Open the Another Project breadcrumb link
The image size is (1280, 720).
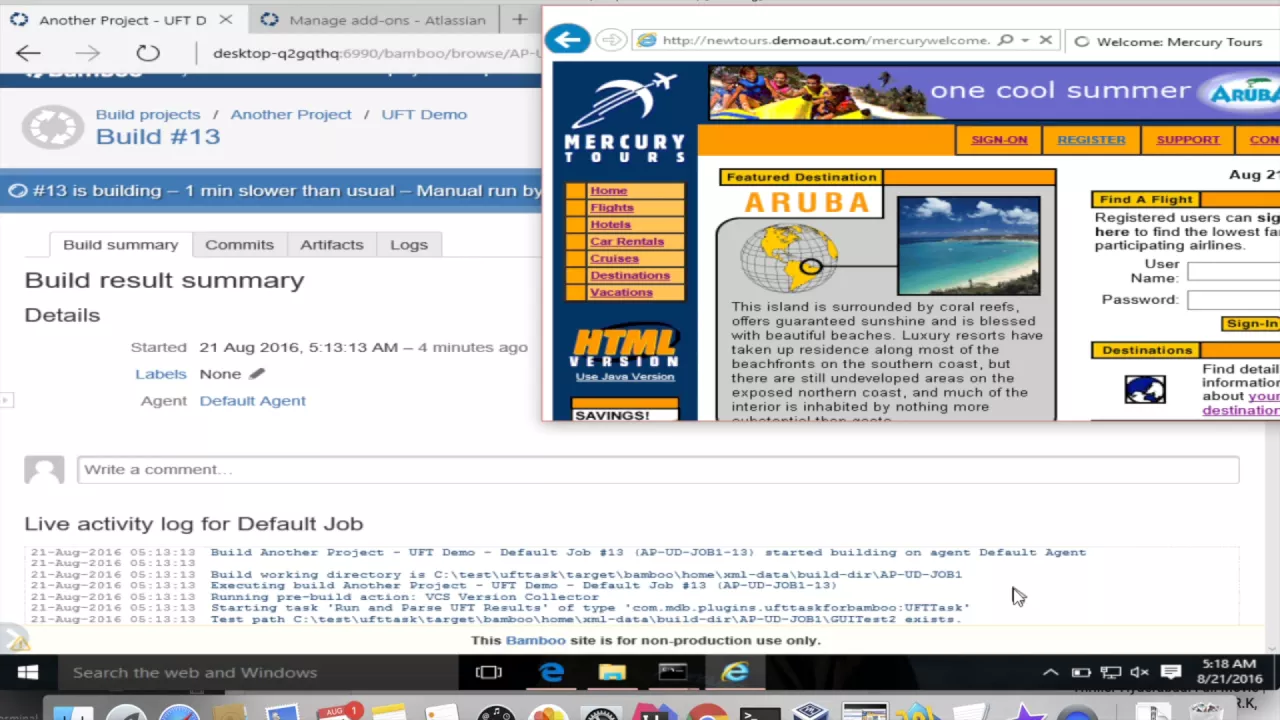[x=291, y=114]
